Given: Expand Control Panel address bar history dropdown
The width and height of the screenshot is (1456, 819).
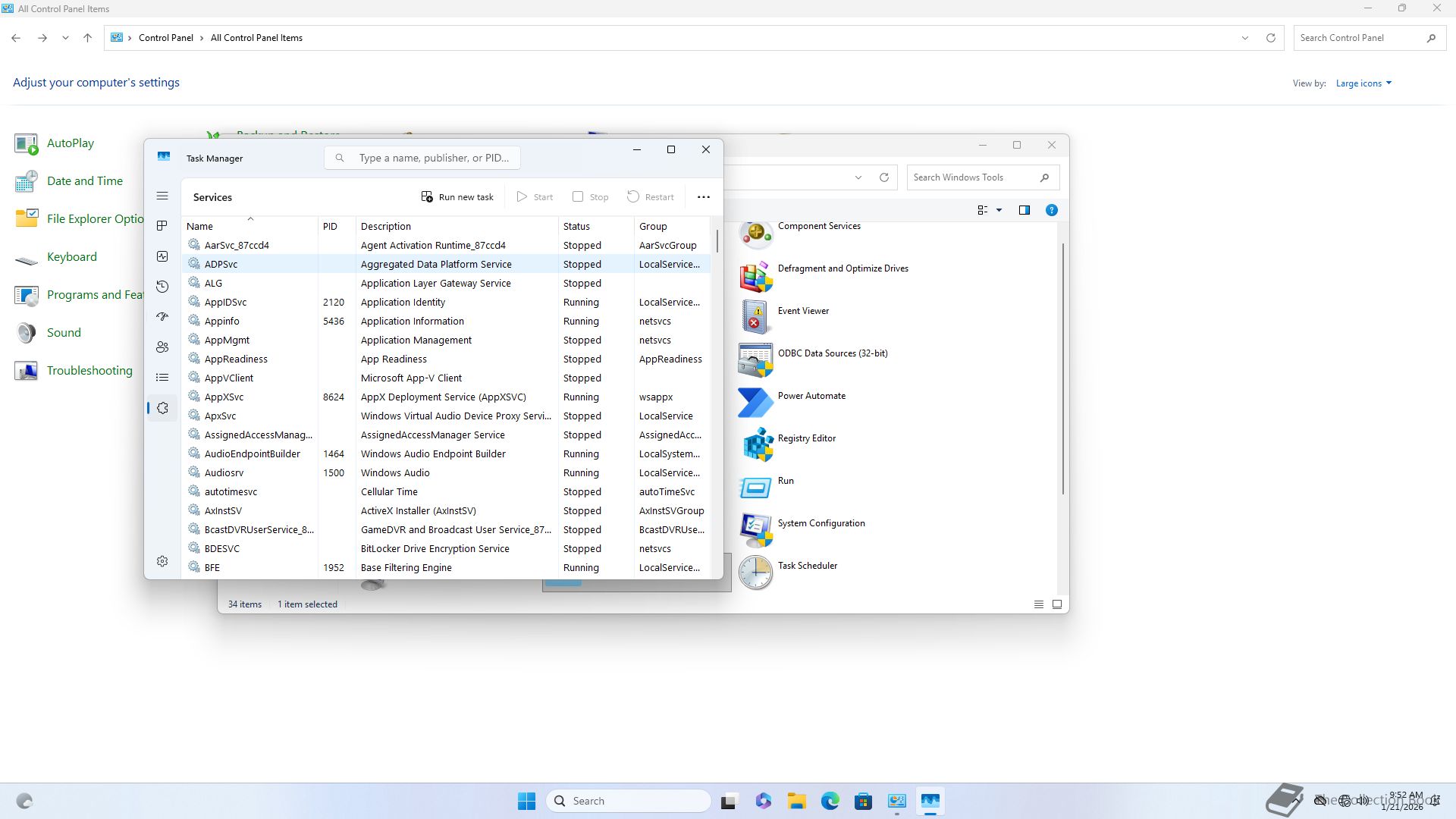Looking at the screenshot, I should 1244,38.
